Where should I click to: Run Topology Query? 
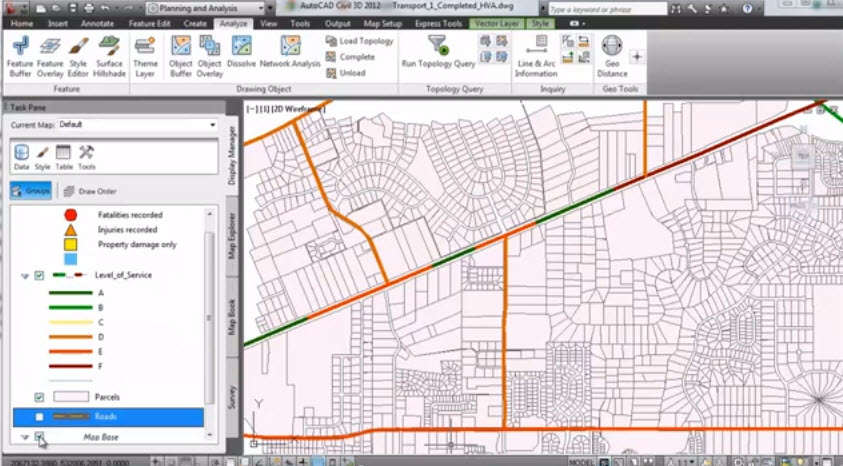(438, 52)
